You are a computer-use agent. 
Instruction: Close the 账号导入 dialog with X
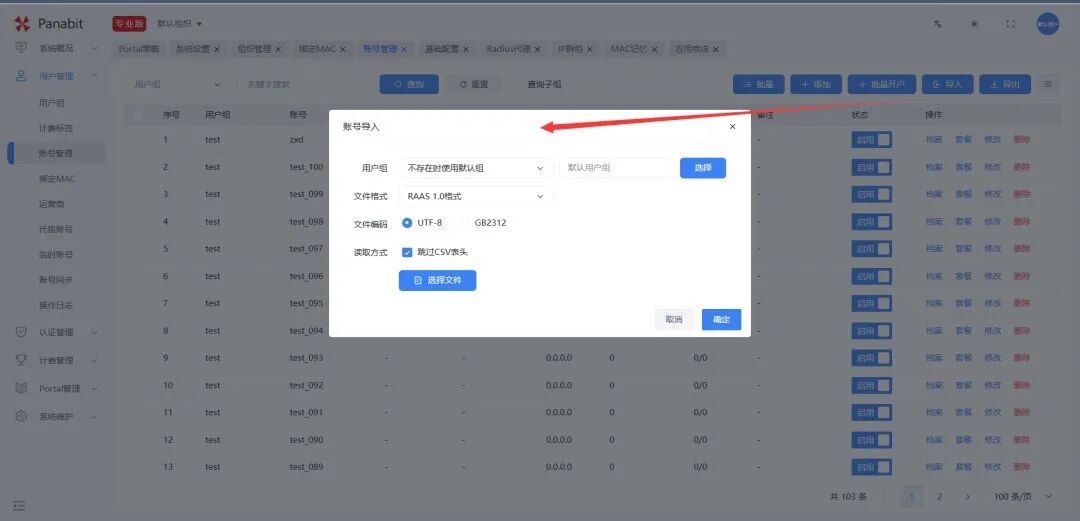coord(732,127)
